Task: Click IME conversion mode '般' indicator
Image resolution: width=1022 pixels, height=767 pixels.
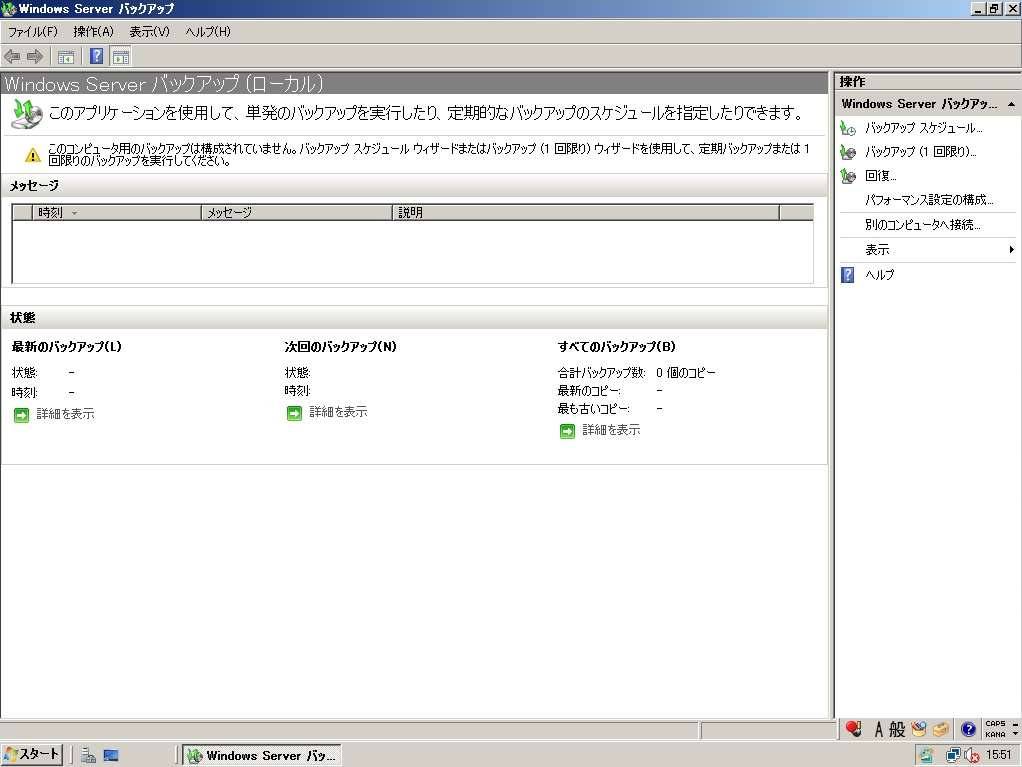Action: tap(897, 729)
